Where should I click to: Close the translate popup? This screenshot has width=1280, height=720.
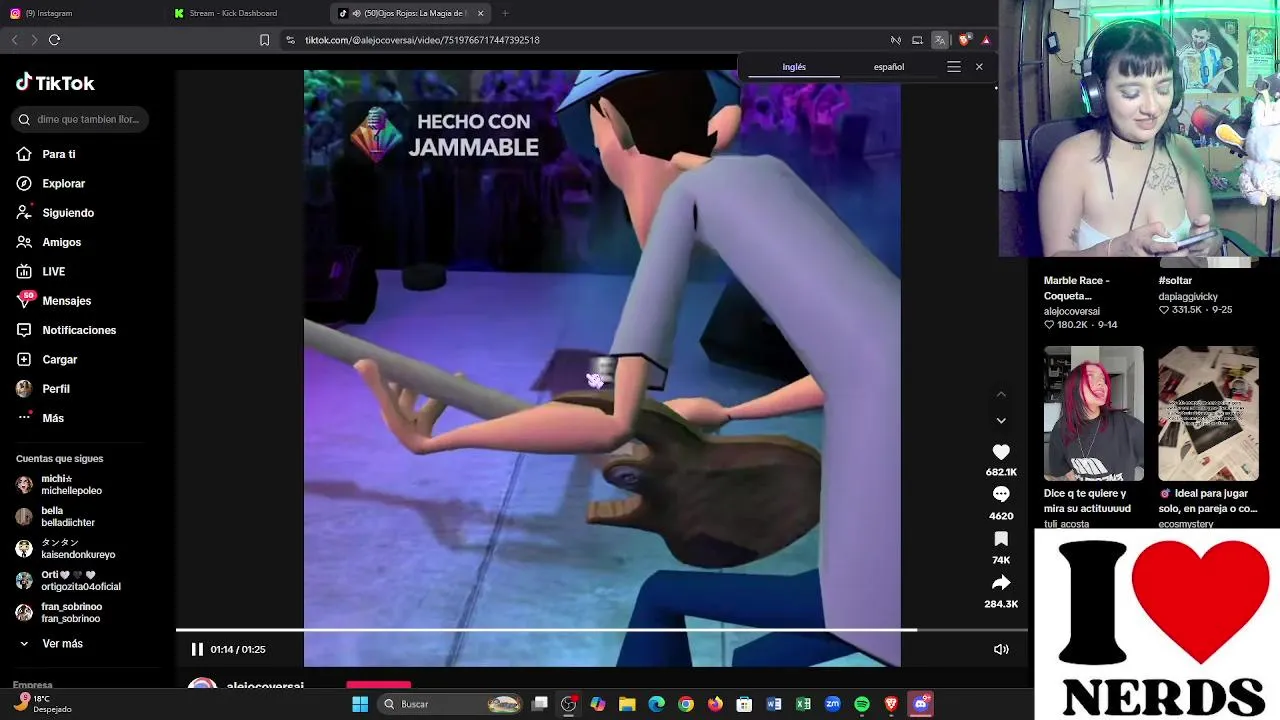(x=979, y=67)
